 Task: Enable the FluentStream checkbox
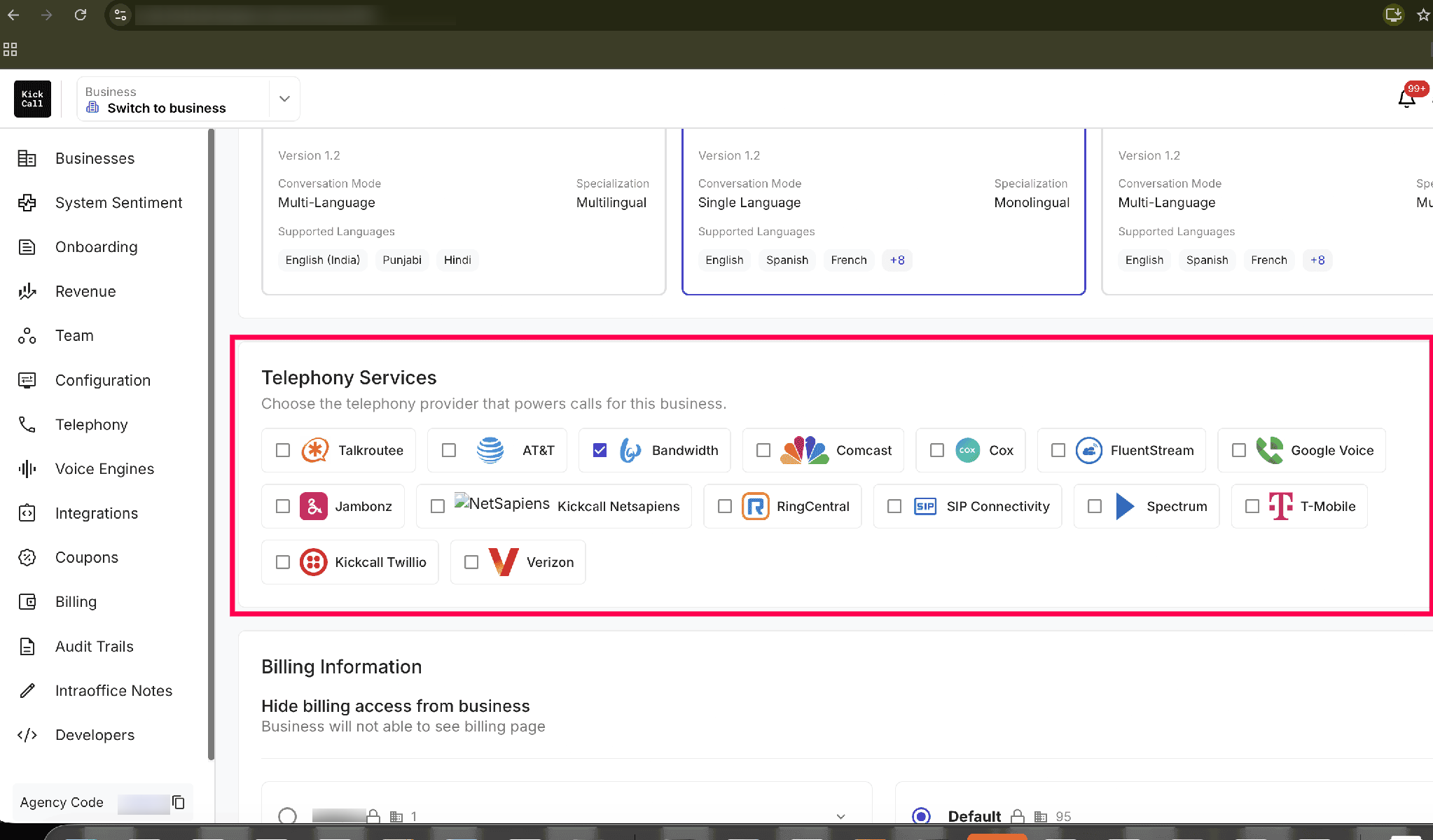click(x=1058, y=450)
